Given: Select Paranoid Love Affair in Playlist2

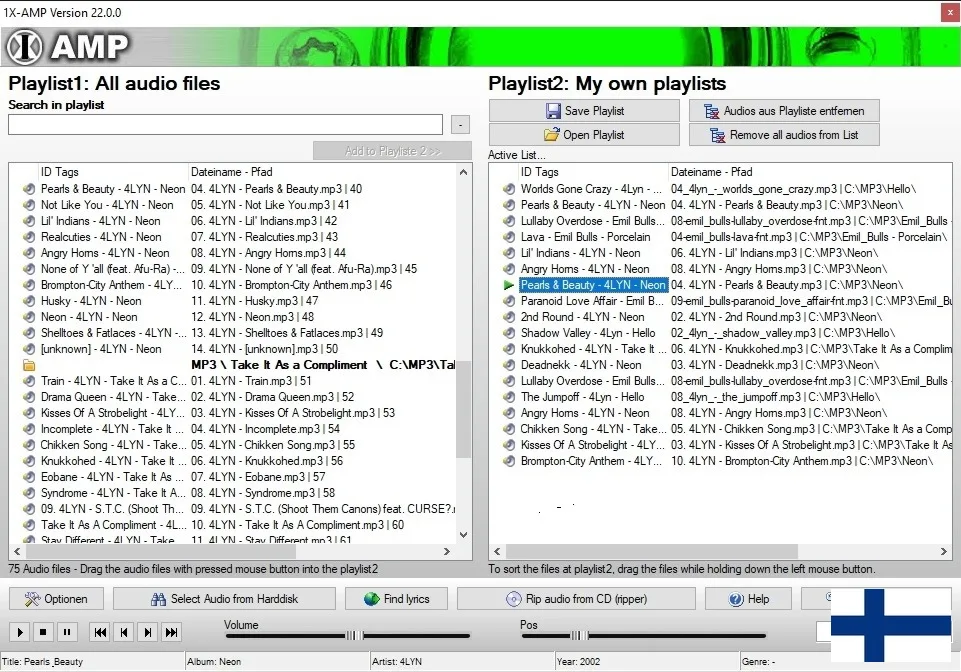Looking at the screenshot, I should (592, 301).
